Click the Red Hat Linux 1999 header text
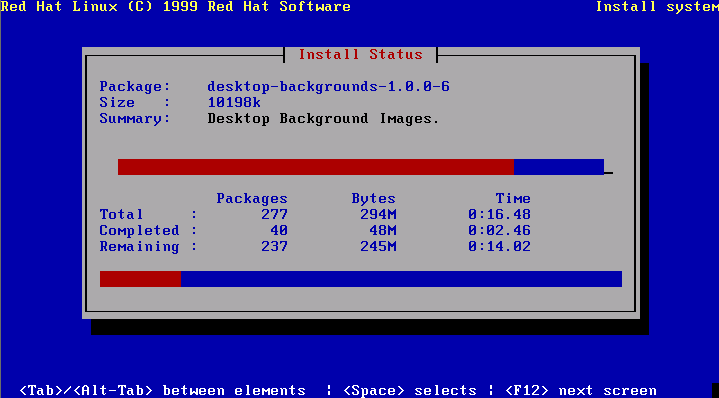 175,6
